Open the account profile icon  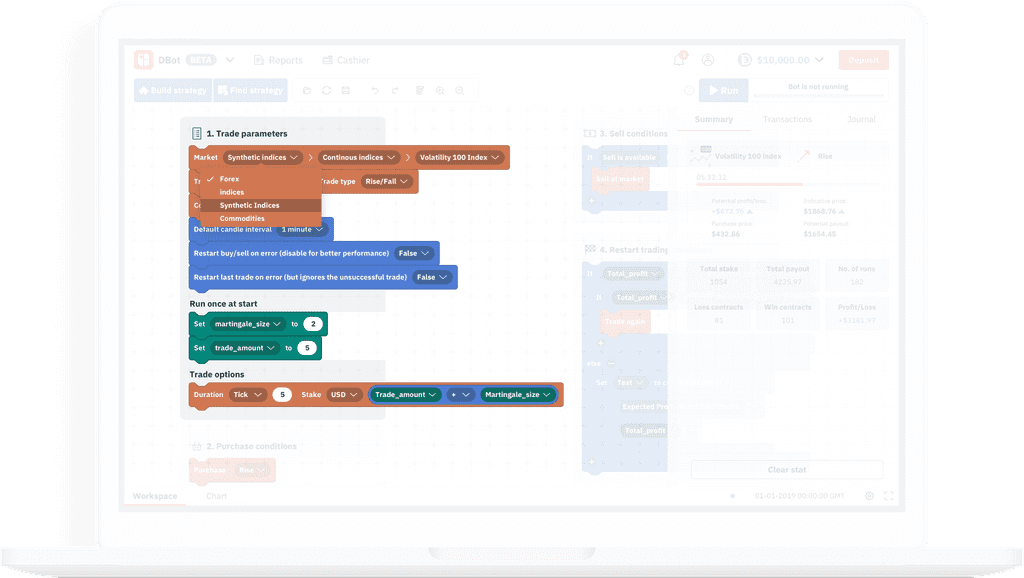pyautogui.click(x=708, y=60)
